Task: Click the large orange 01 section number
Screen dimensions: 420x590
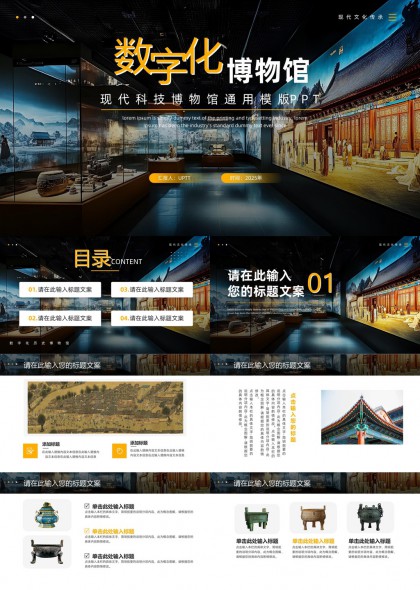Action: (320, 283)
